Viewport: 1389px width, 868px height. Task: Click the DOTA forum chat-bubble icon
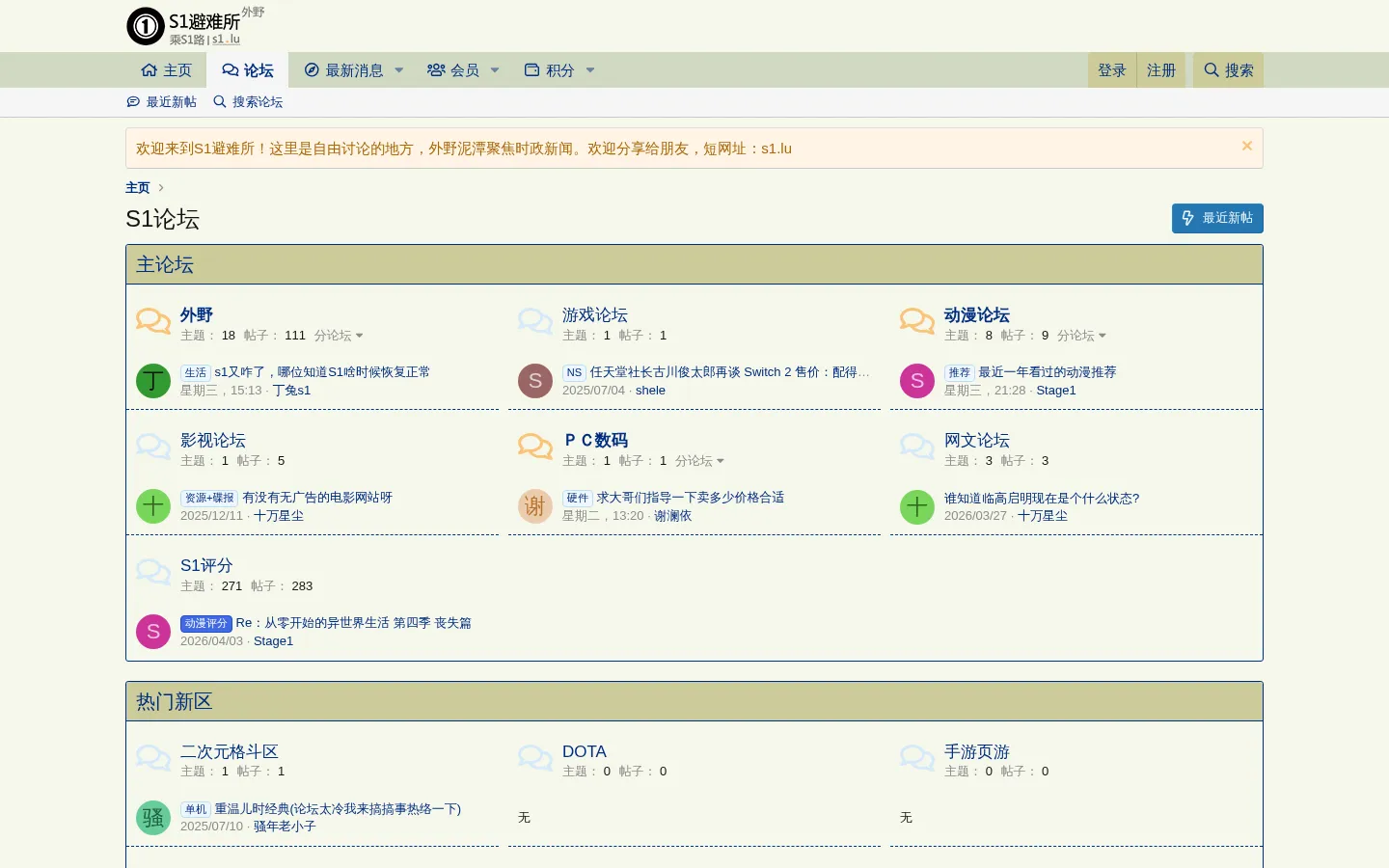pyautogui.click(x=535, y=758)
